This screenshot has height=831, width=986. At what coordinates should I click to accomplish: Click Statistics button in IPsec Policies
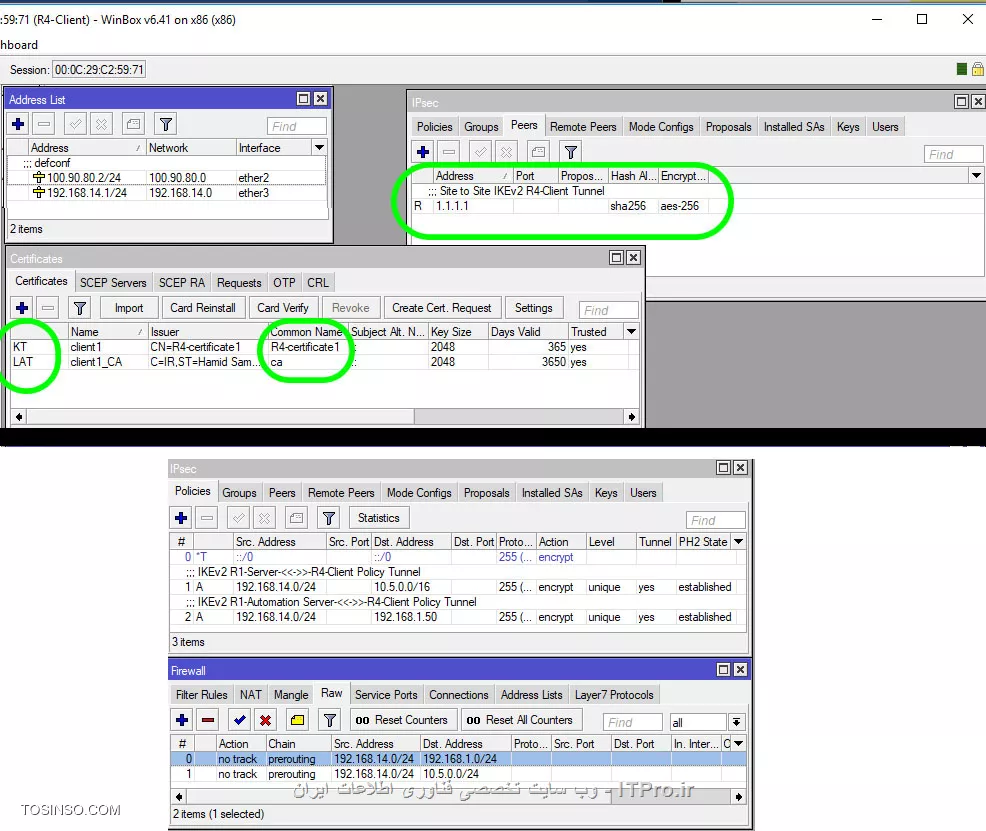tap(379, 518)
